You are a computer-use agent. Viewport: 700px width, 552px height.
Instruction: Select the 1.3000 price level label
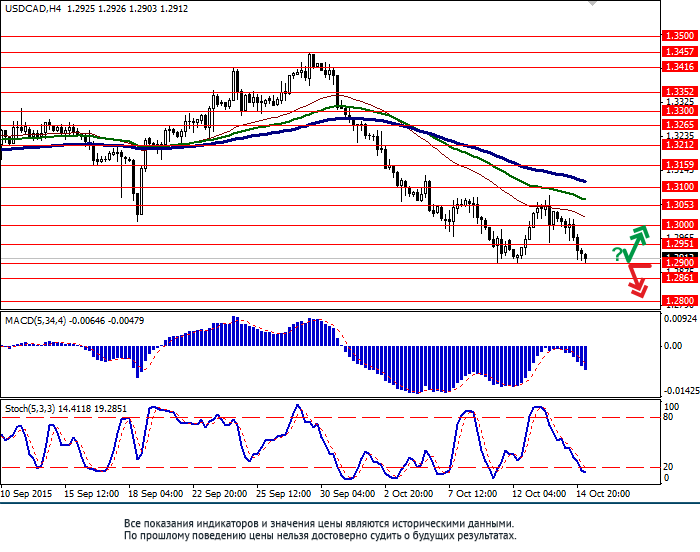(x=680, y=225)
